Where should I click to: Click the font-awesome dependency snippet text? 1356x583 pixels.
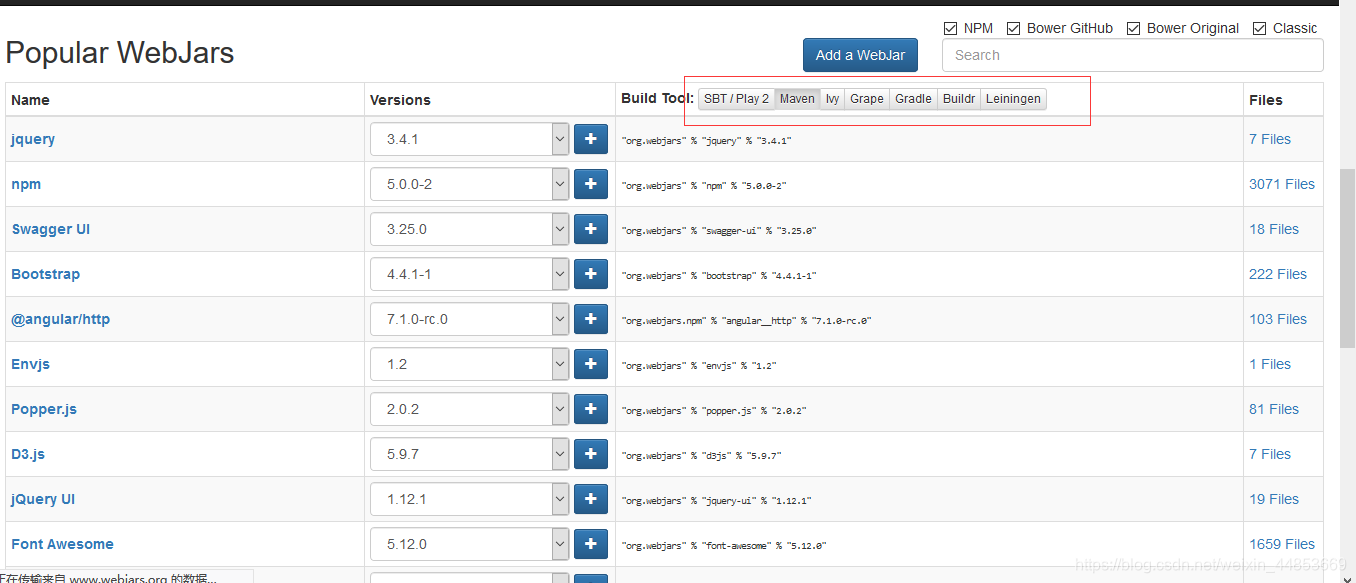click(x=724, y=546)
